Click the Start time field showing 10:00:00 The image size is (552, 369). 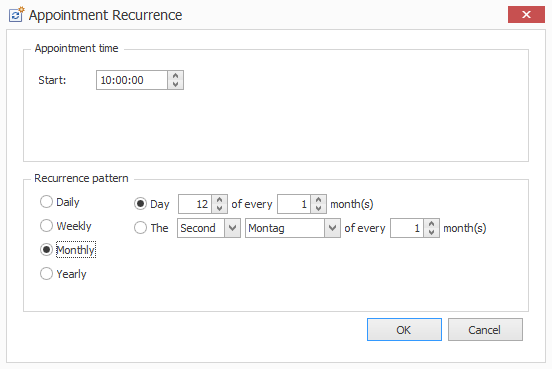click(132, 80)
